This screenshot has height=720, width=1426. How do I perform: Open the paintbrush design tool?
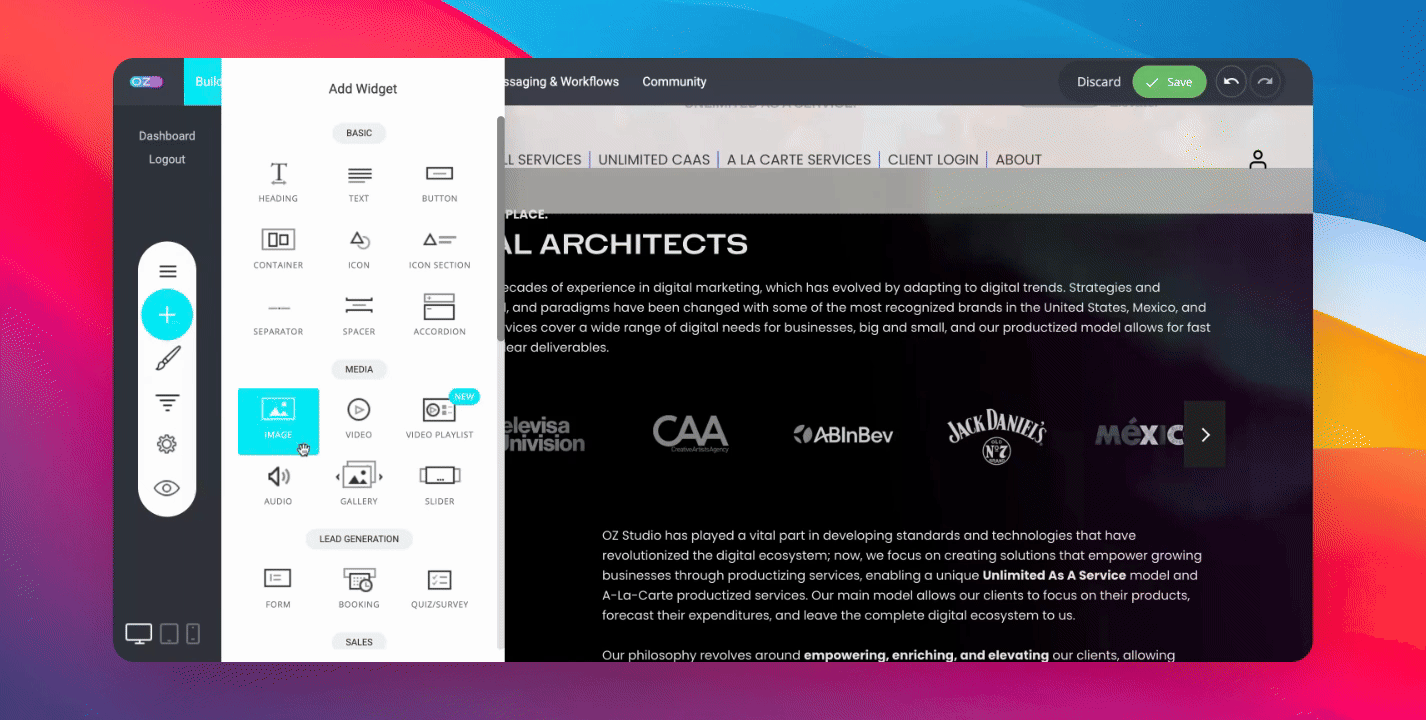click(168, 359)
